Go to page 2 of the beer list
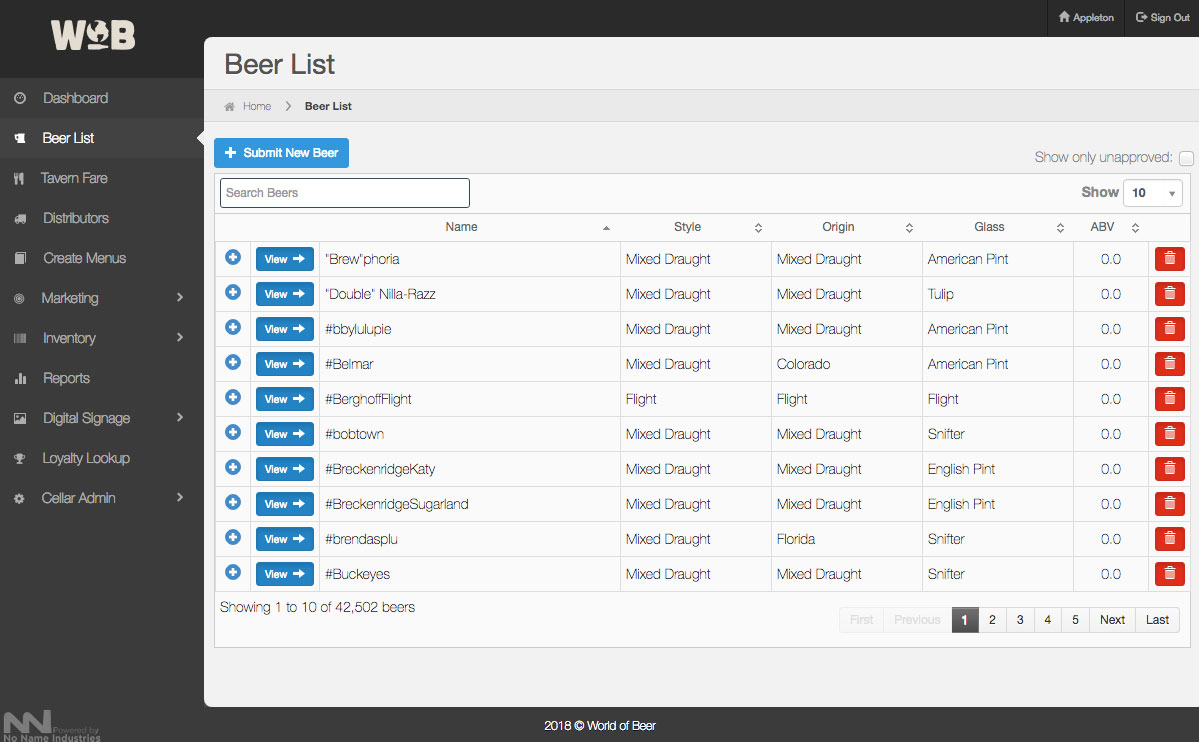The width and height of the screenshot is (1199, 742). [x=992, y=620]
